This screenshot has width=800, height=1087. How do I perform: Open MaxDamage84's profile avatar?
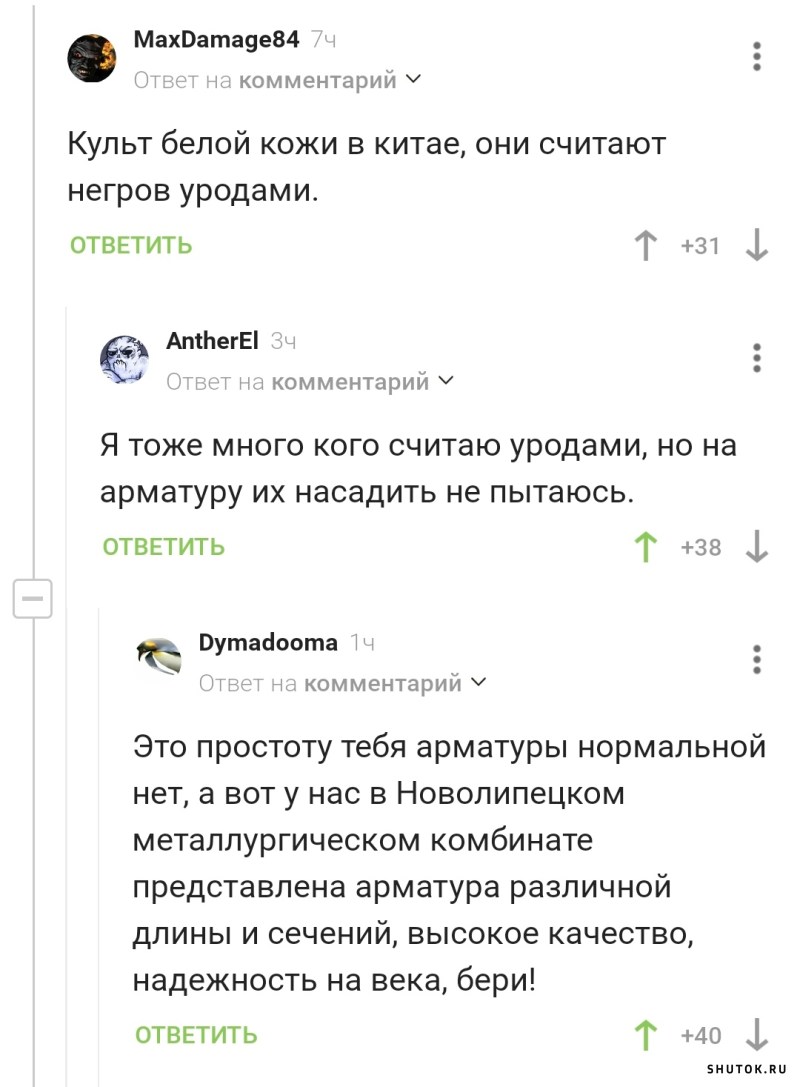point(92,58)
